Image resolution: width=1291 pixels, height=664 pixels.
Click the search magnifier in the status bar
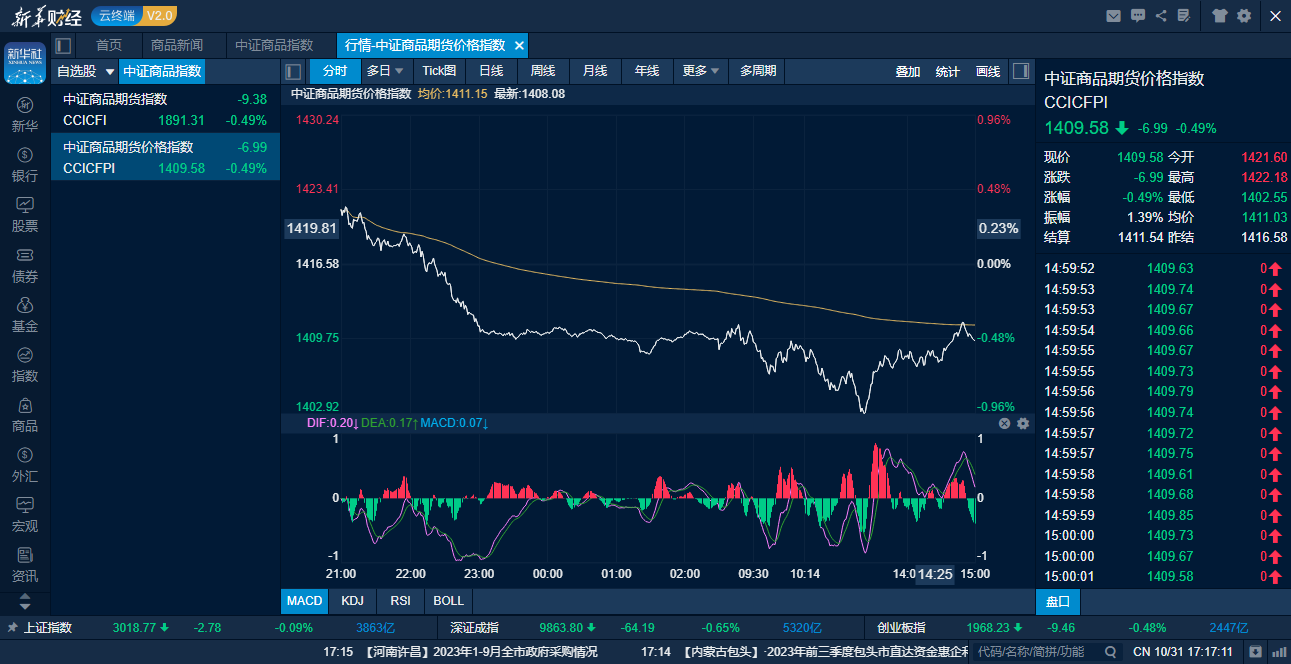(x=1109, y=649)
